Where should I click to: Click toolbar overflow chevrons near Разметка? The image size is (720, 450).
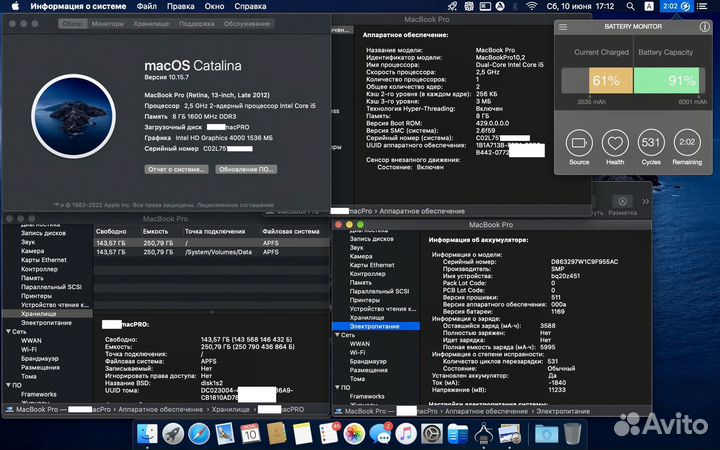pyautogui.click(x=645, y=202)
